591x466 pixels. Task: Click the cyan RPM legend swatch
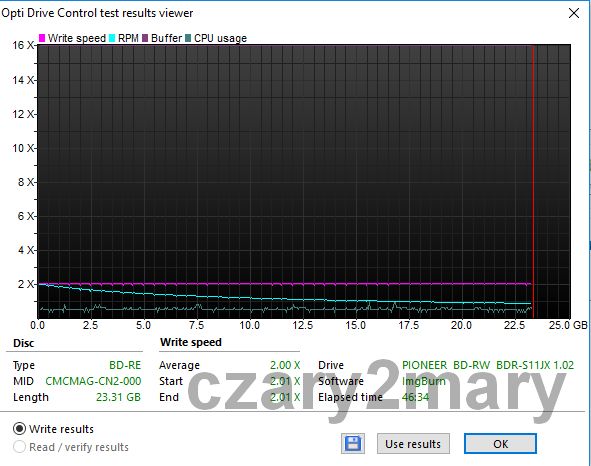point(112,38)
